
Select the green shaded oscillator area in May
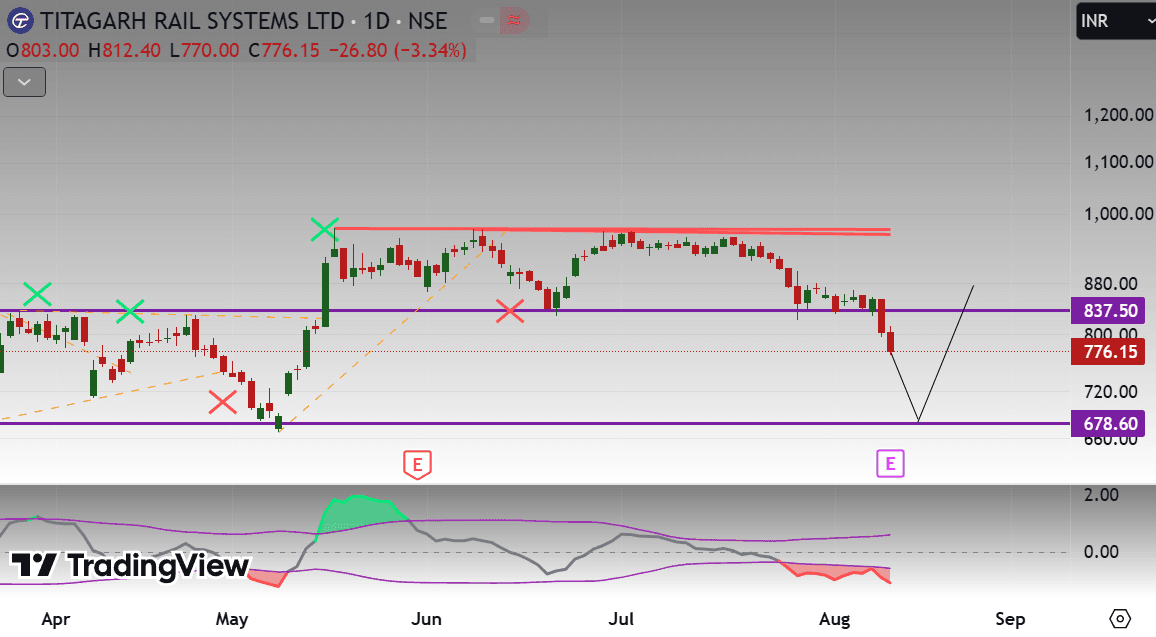361,512
